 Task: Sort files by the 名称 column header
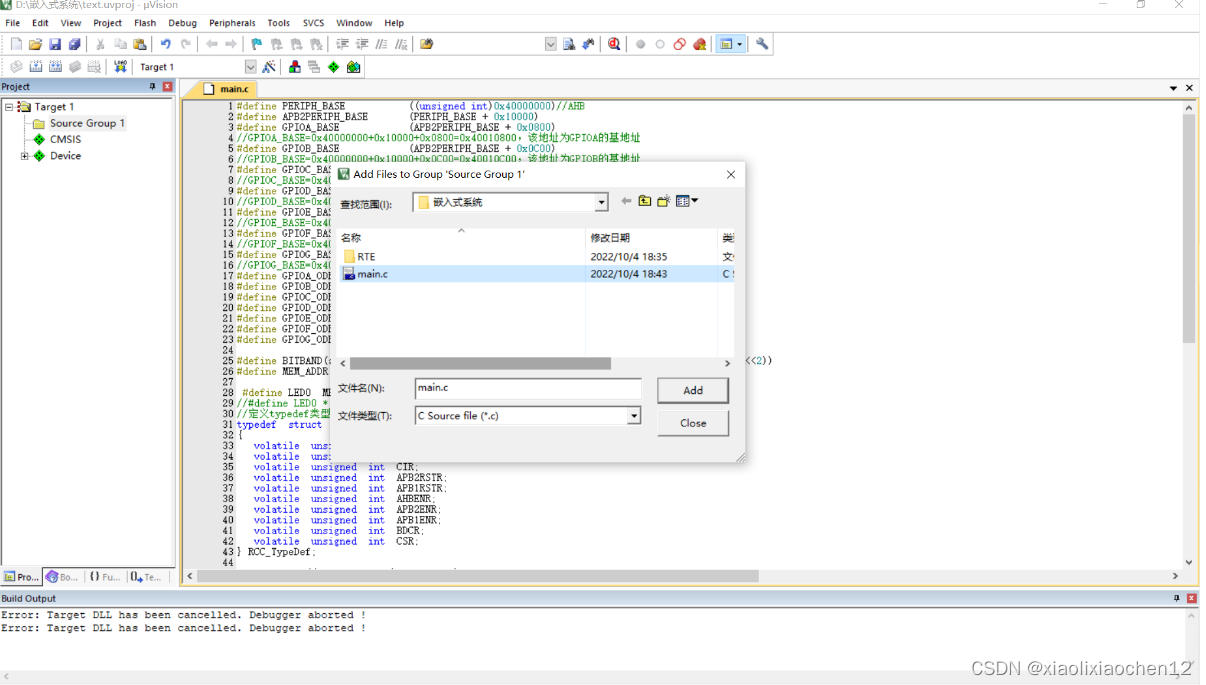coord(460,238)
